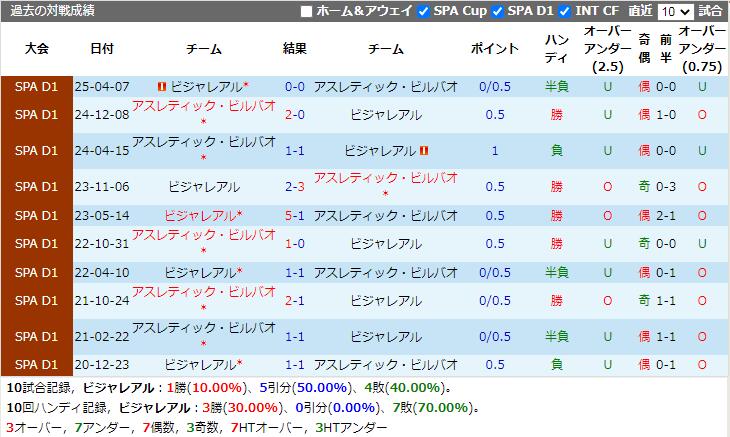The image size is (730, 437).
Task: Click the 半負 handicap result in the 22-04-10 row
Action: click(557, 272)
